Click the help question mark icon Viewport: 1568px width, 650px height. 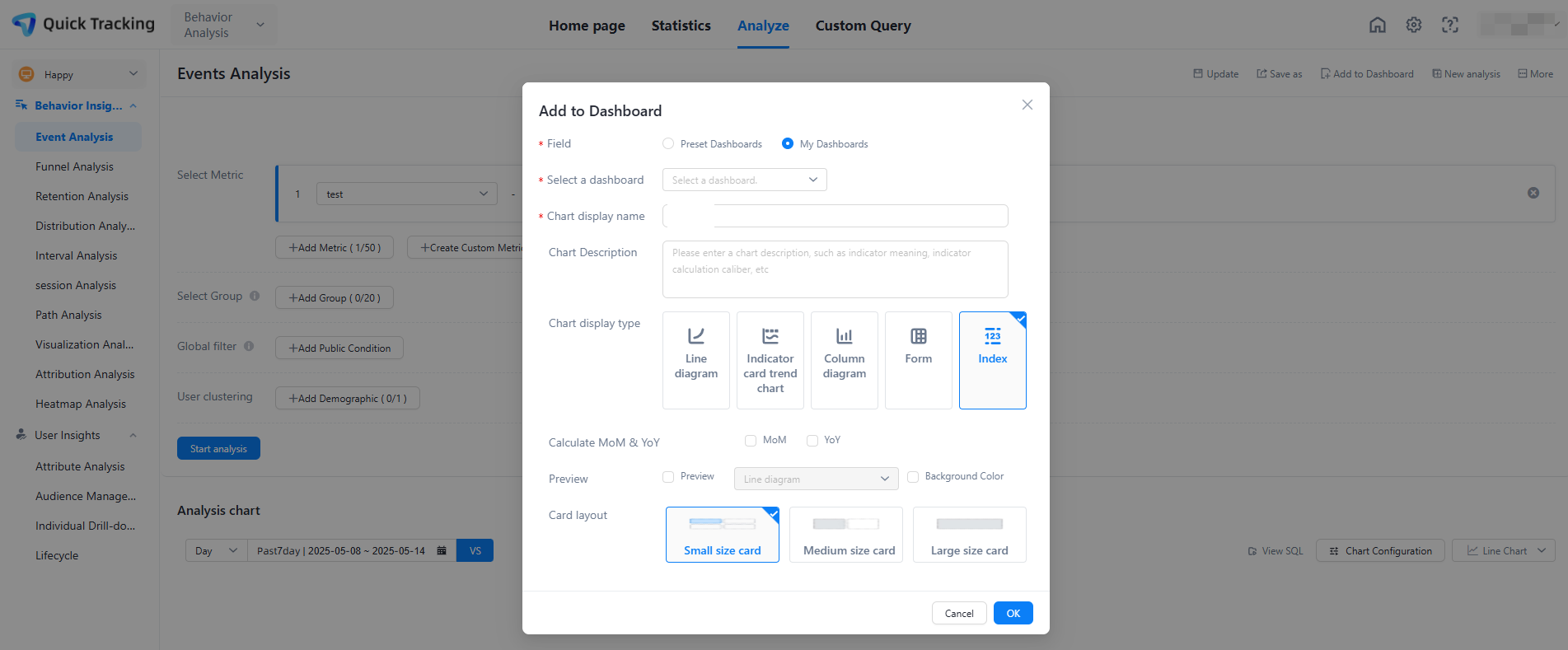(1450, 25)
